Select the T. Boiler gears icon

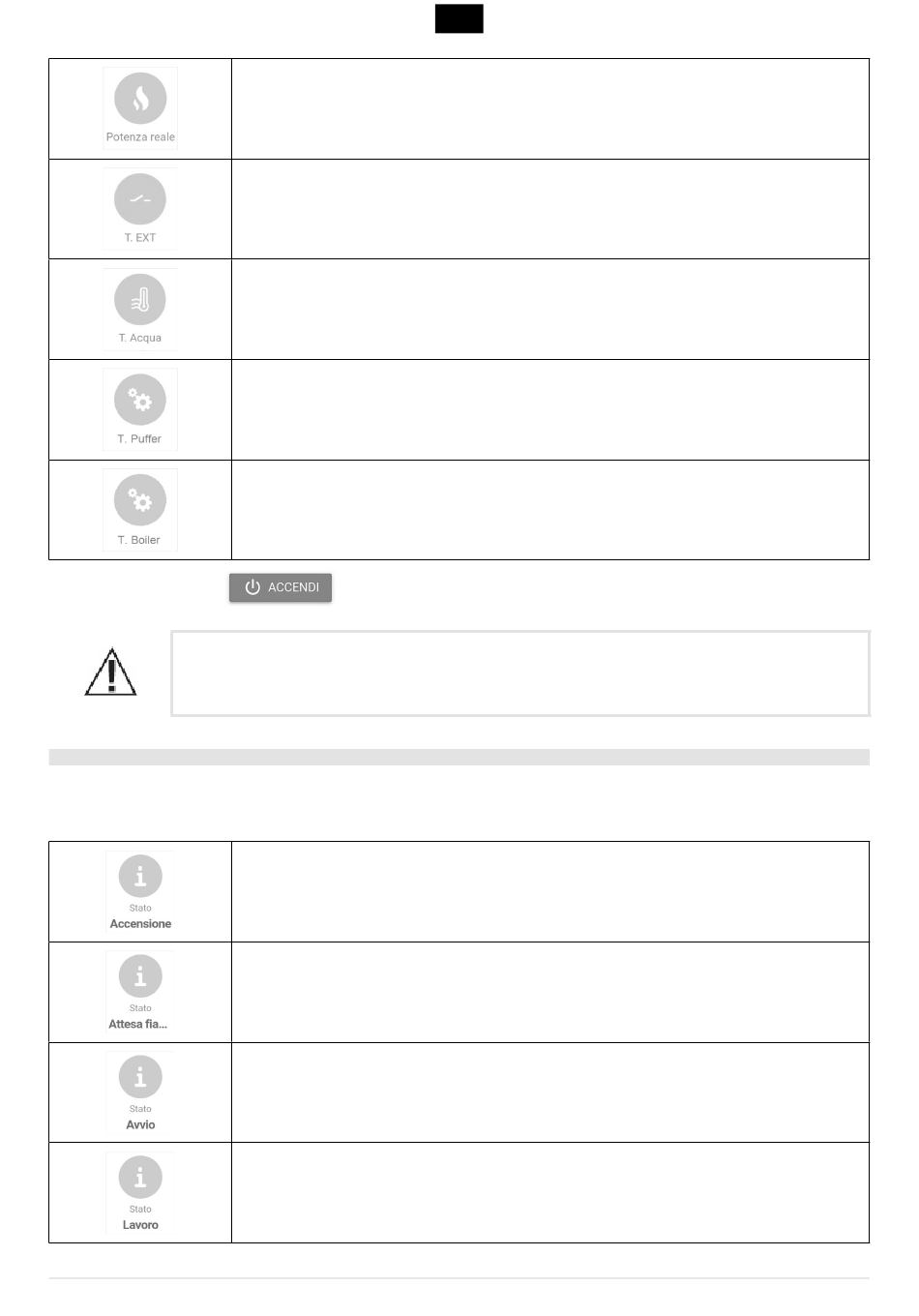(140, 500)
